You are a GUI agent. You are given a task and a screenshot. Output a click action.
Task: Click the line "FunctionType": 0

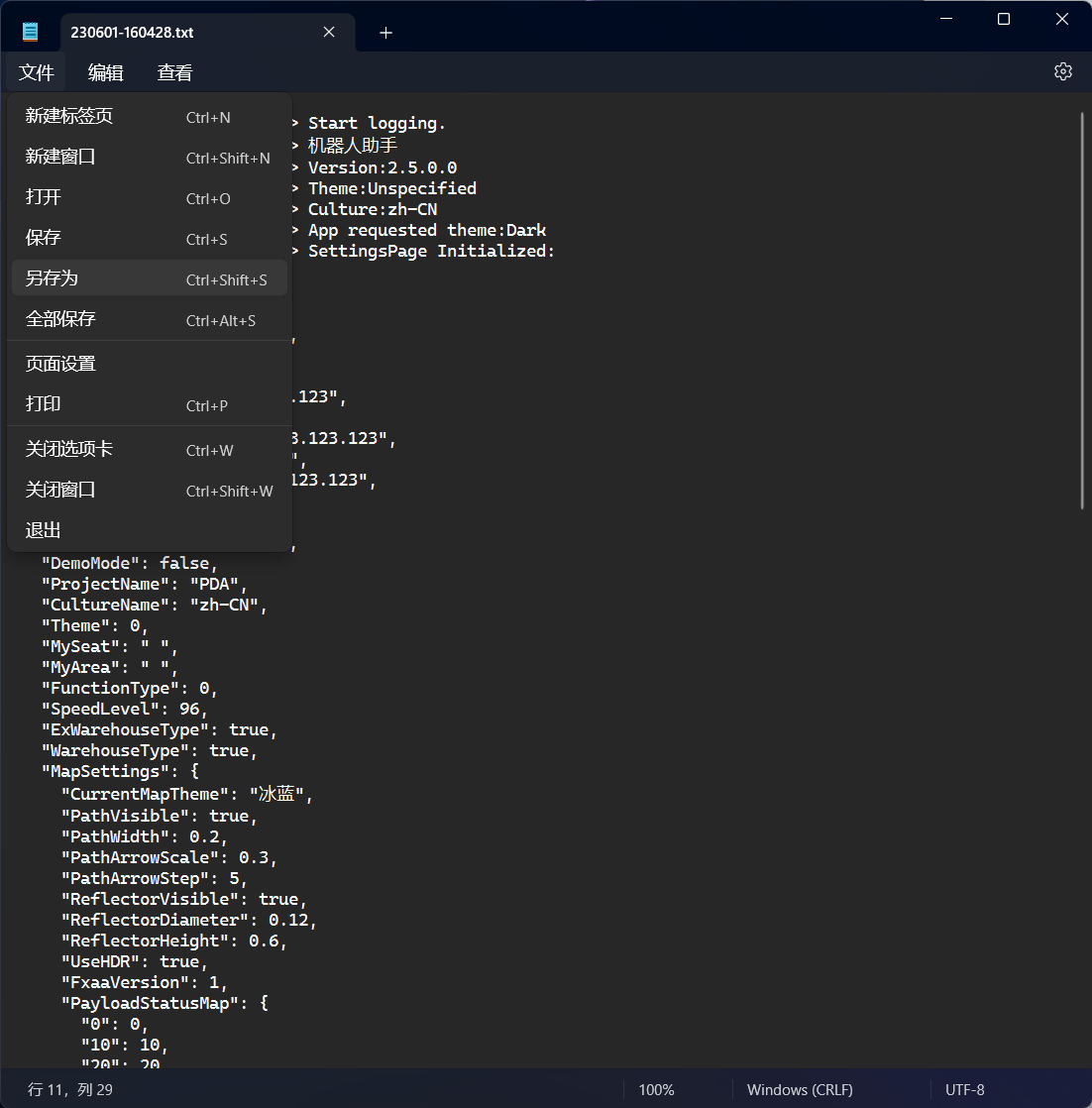pos(129,688)
